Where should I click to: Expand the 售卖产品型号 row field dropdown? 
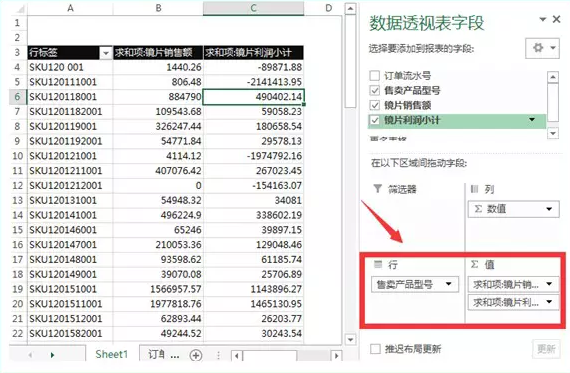pos(448,284)
